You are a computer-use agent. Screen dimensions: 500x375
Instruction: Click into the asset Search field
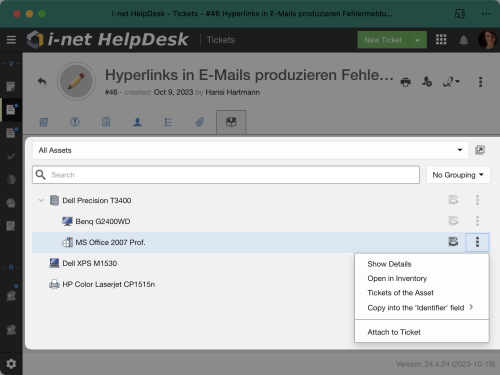click(x=226, y=175)
